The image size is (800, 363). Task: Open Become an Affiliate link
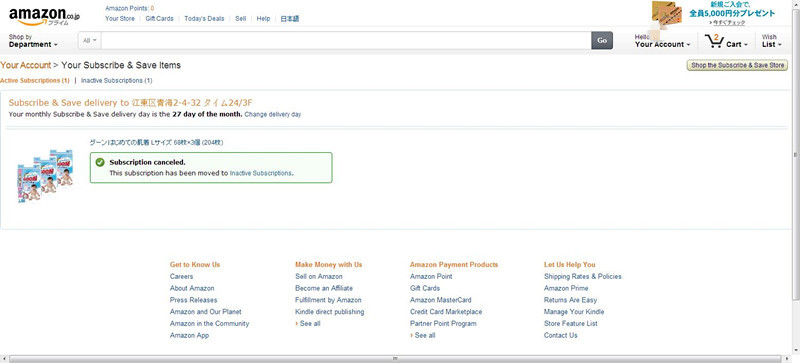coord(324,288)
